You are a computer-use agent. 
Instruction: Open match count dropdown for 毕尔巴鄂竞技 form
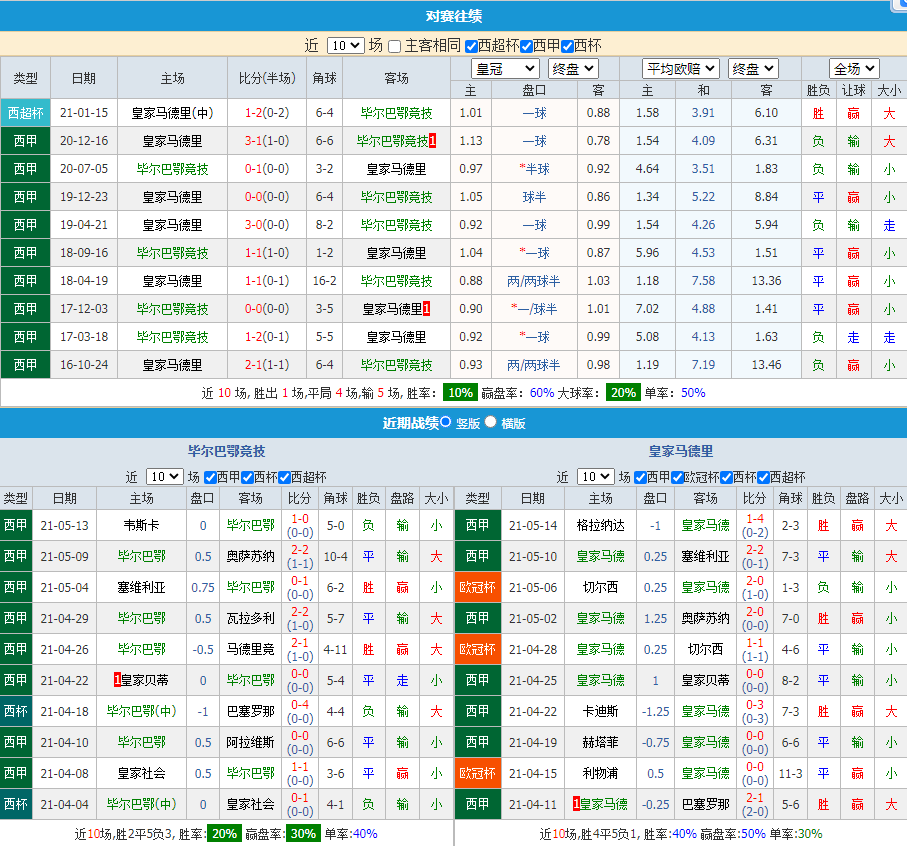[164, 476]
